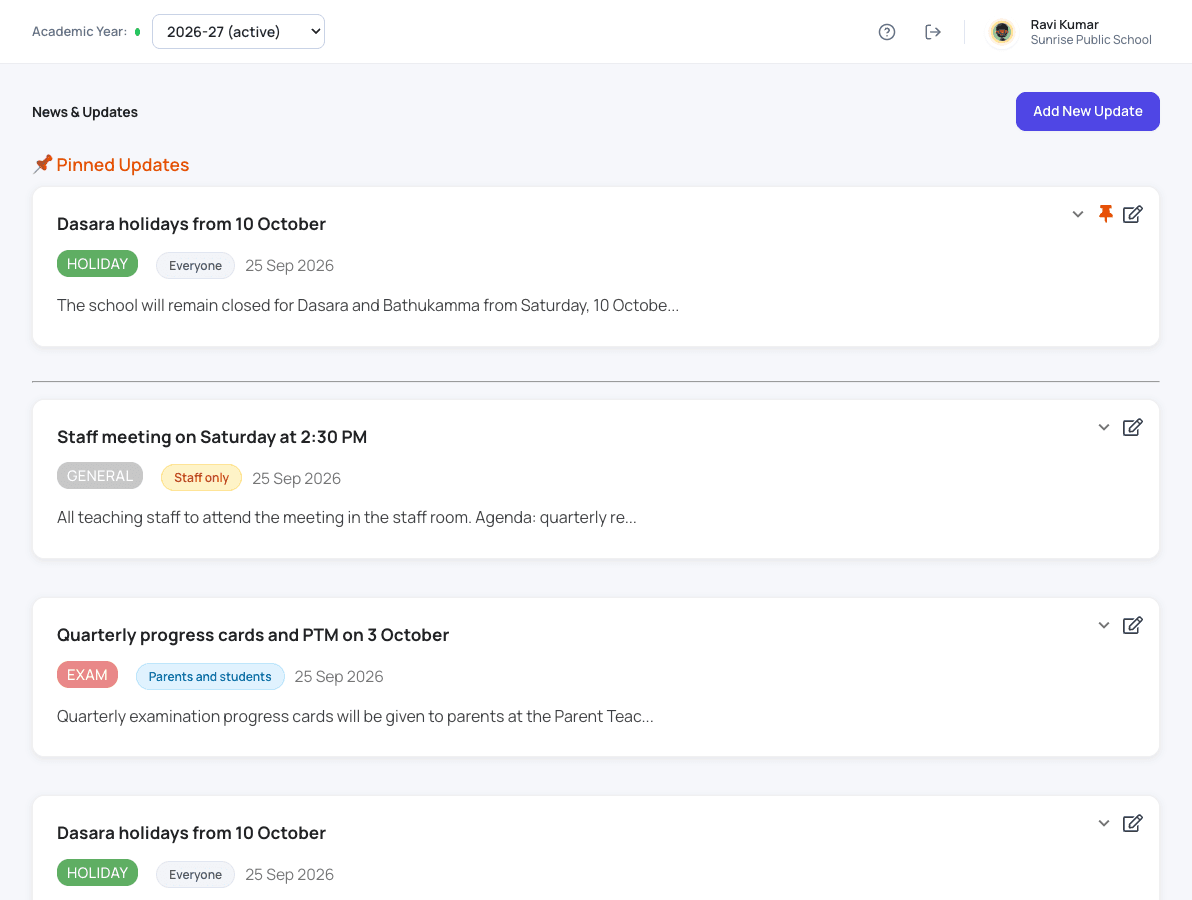Click Quarterly progress cards and PTM title

point(253,635)
